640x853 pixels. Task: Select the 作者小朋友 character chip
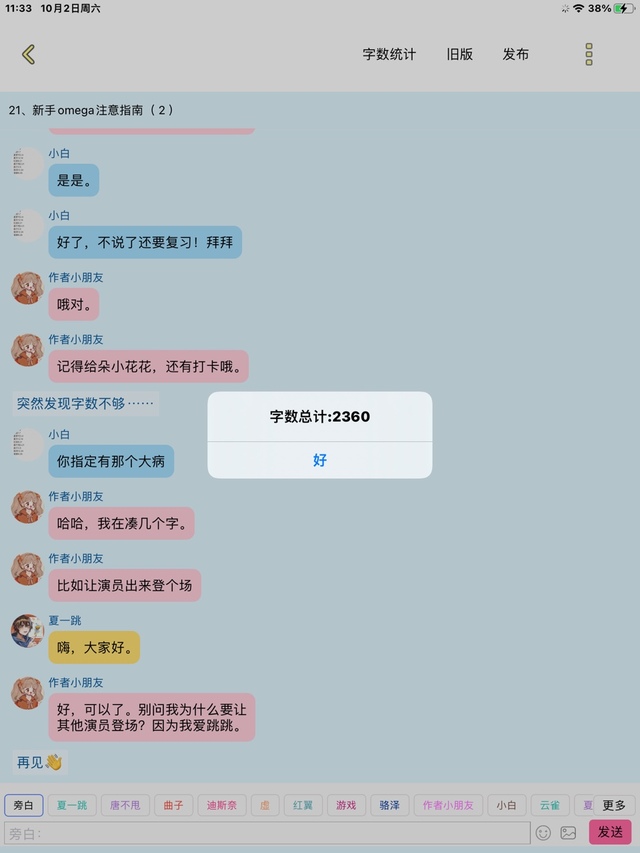click(448, 805)
